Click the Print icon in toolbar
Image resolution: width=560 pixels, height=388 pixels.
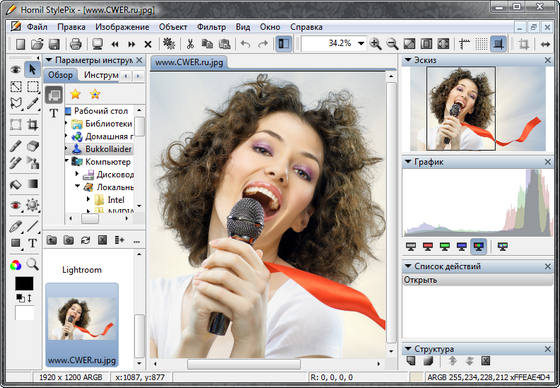coord(75,44)
